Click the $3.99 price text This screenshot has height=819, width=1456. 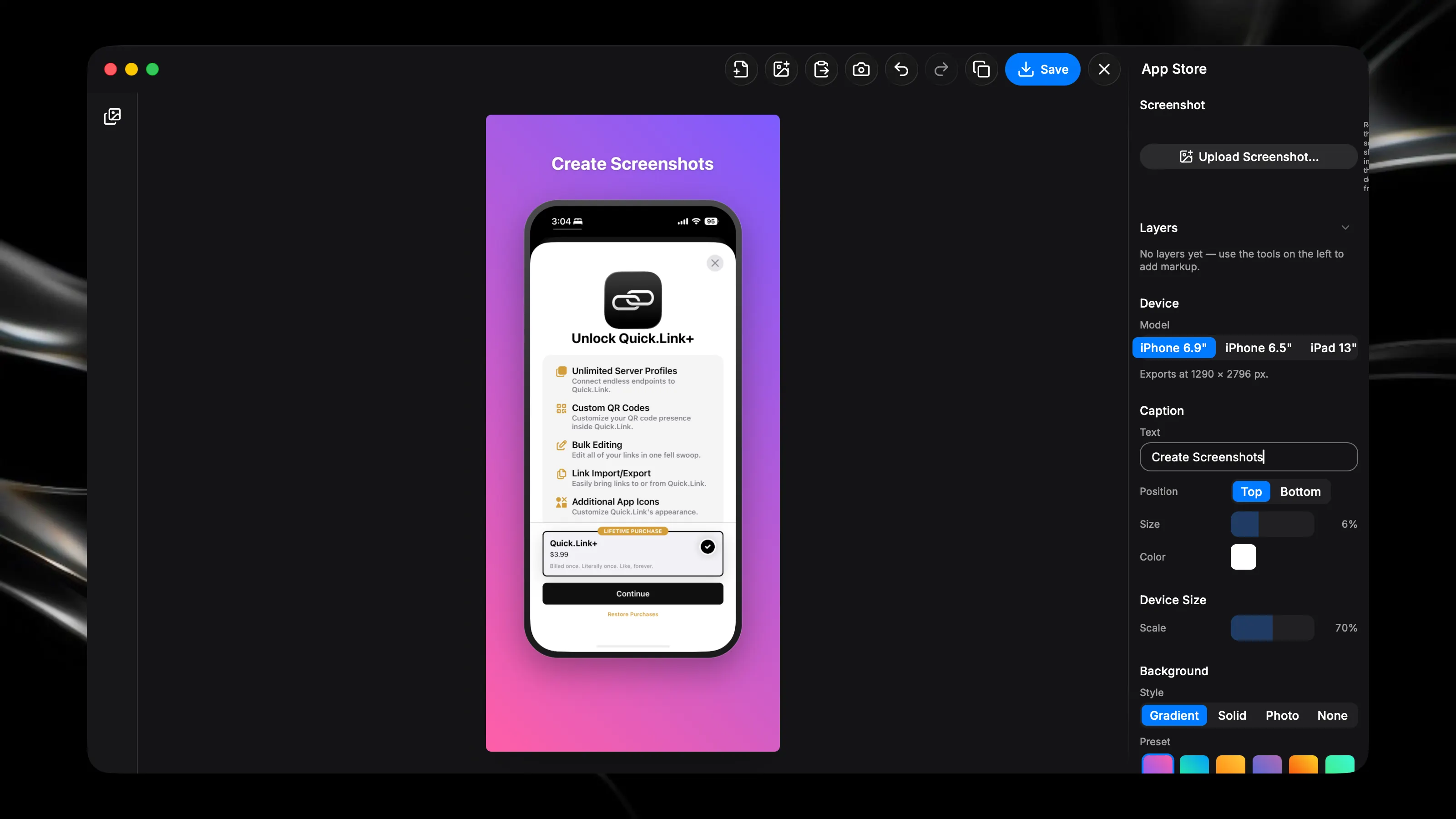(x=559, y=555)
